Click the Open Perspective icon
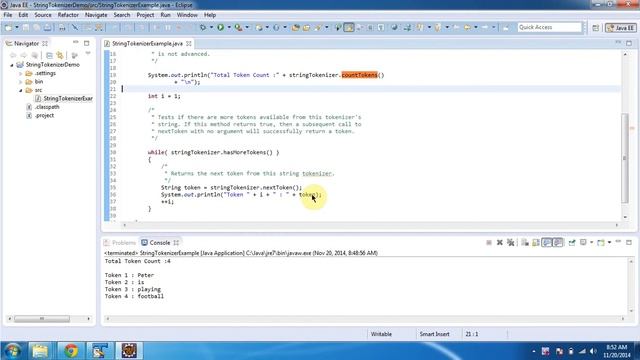The height and width of the screenshot is (360, 640). pos(596,28)
